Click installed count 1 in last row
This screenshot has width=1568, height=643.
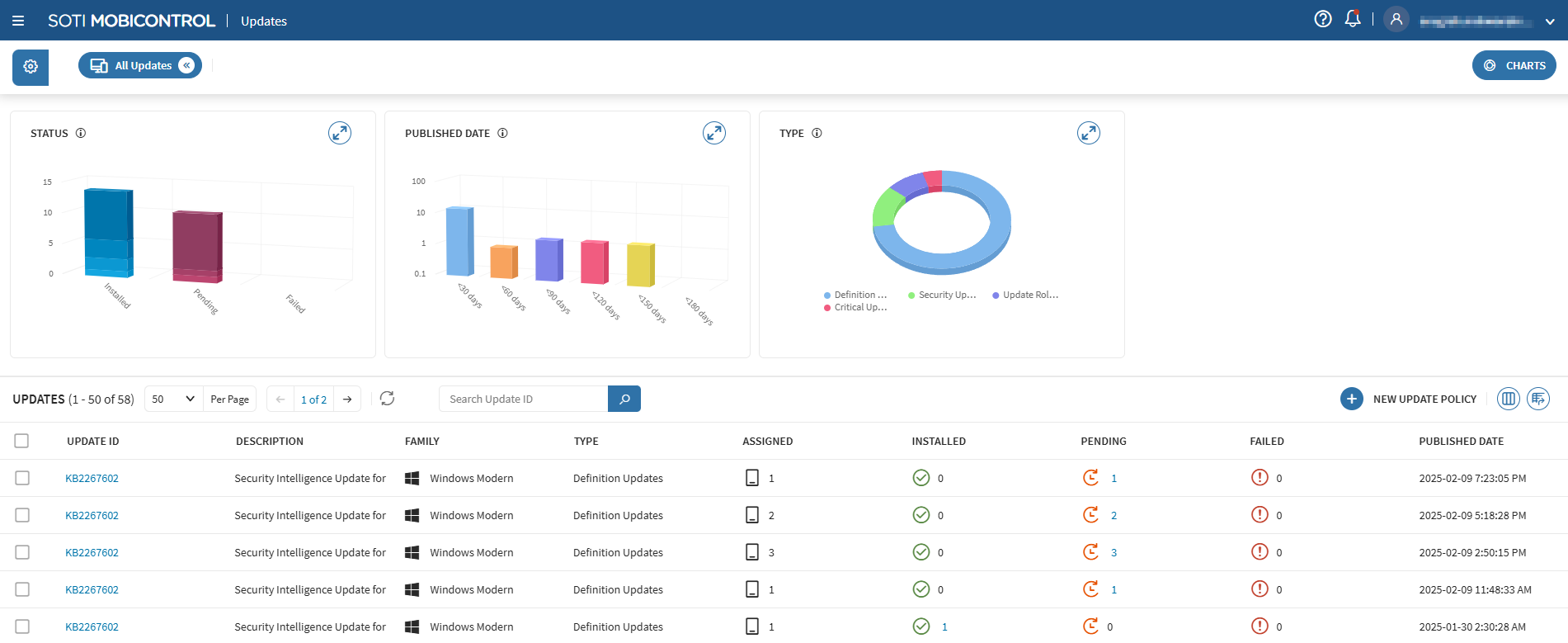tap(944, 627)
